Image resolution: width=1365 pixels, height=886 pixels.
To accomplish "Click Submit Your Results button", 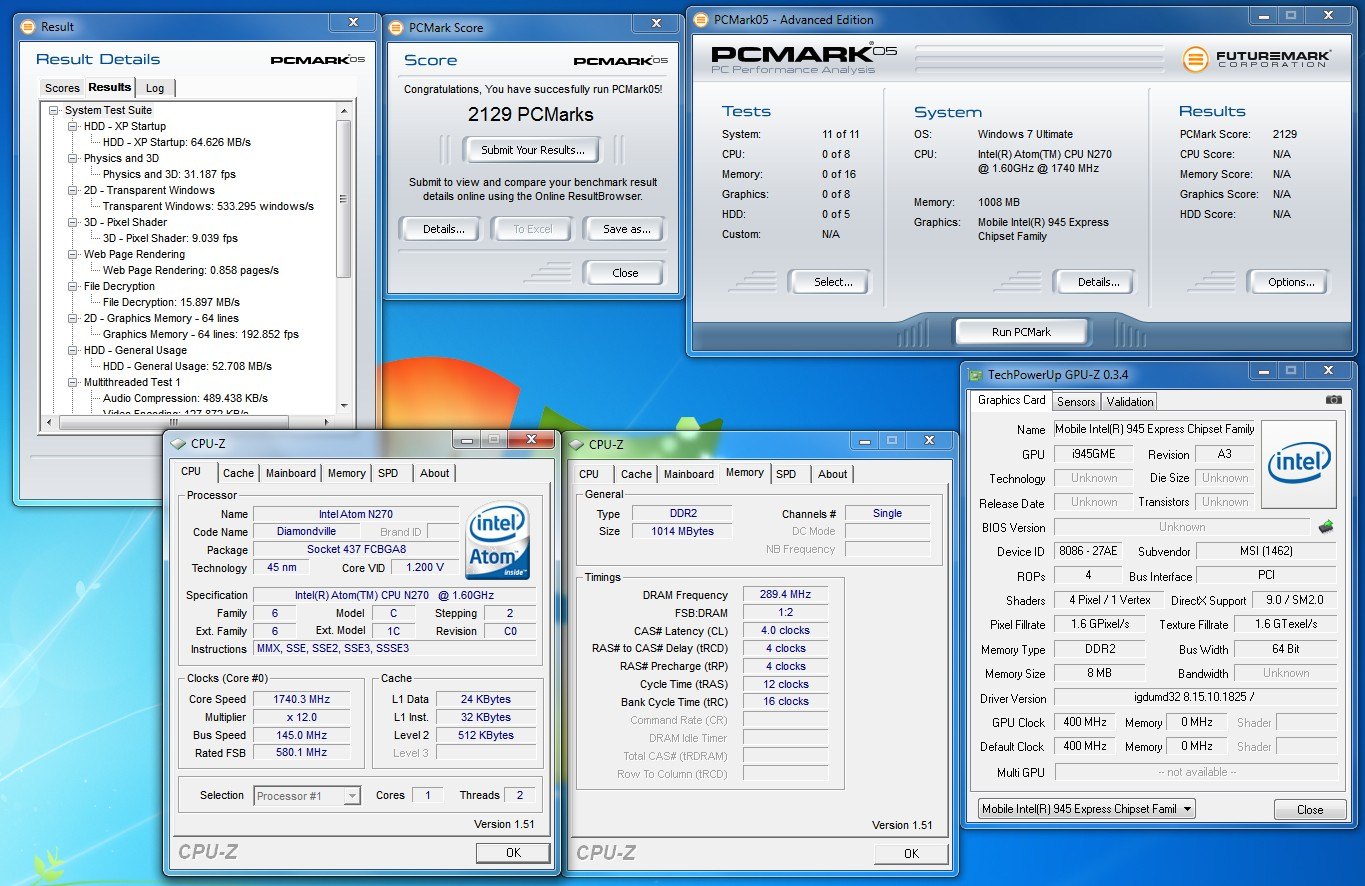I will pyautogui.click(x=533, y=150).
